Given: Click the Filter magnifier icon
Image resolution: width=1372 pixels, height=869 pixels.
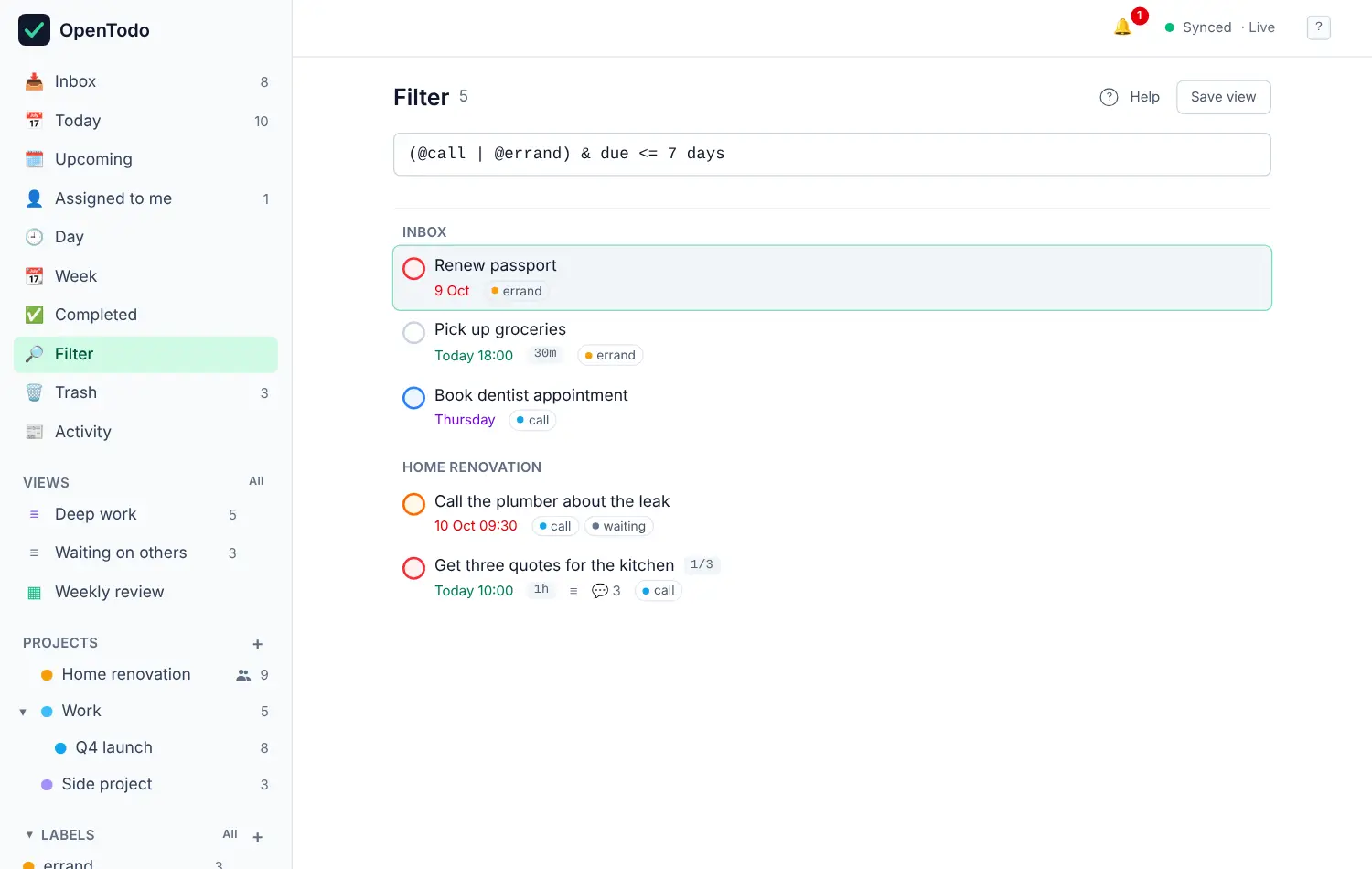Looking at the screenshot, I should pyautogui.click(x=34, y=354).
